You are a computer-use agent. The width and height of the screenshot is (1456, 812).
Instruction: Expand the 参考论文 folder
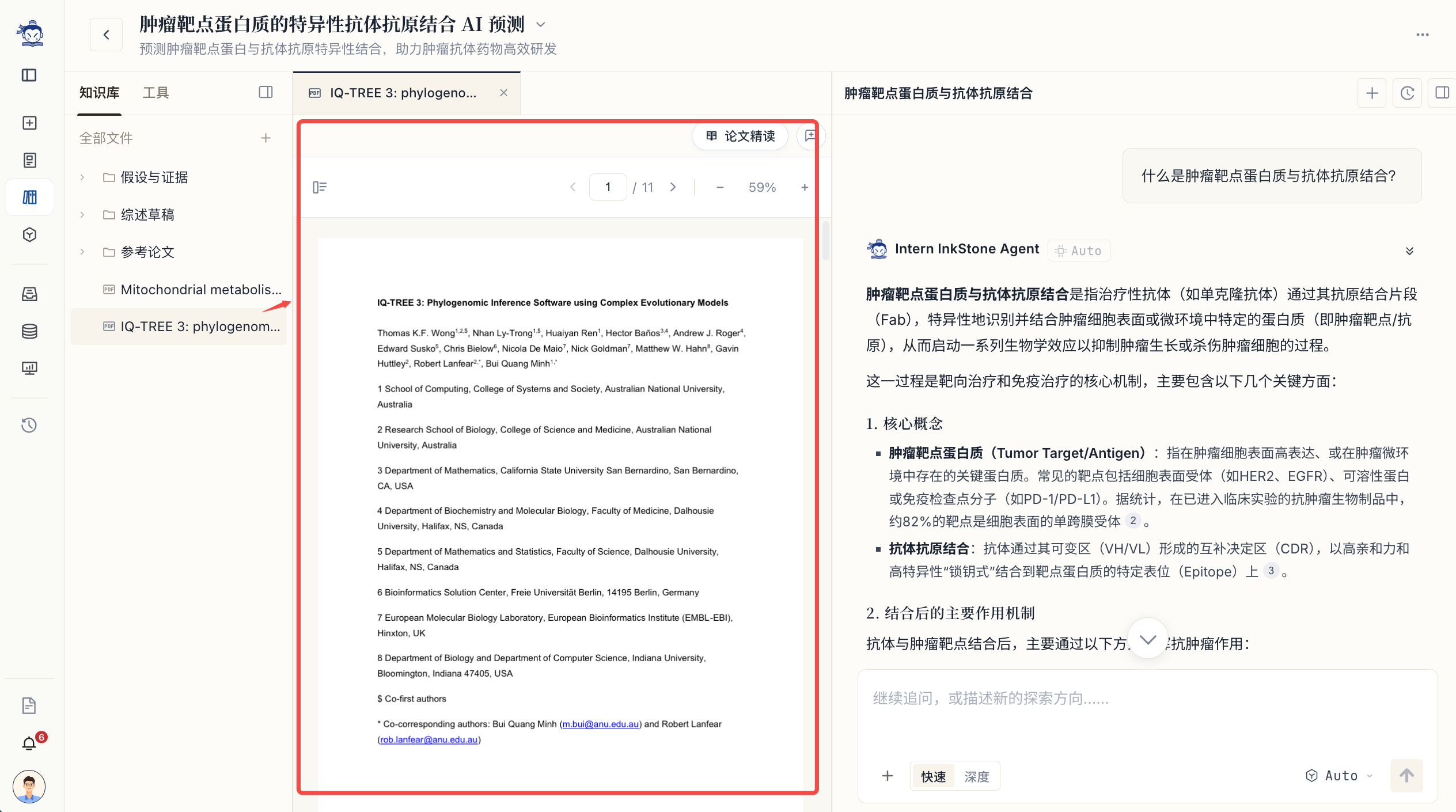click(x=82, y=252)
